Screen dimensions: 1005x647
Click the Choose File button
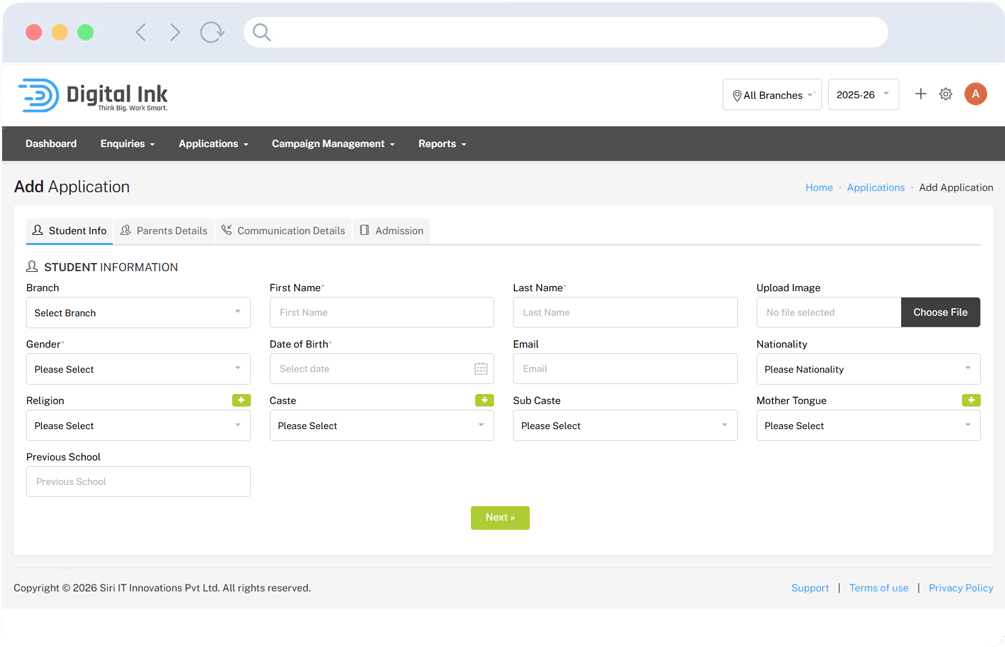coord(940,312)
